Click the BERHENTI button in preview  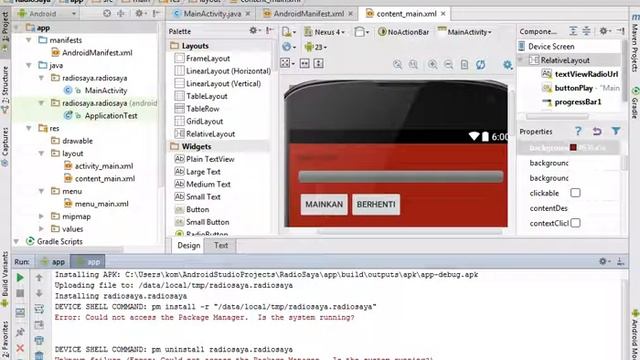376,204
